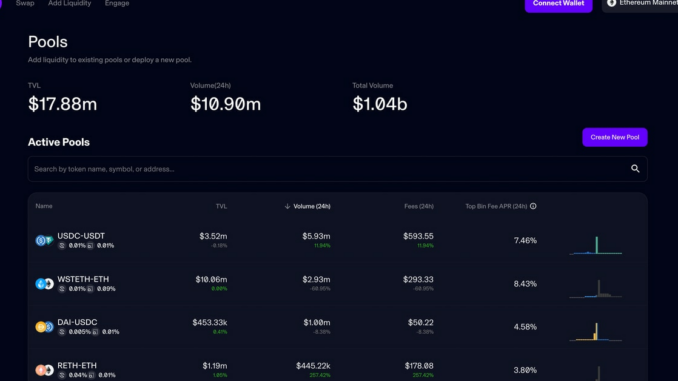Click the $2.93m volume value
Viewport: 678px width, 381px height.
[316, 279]
